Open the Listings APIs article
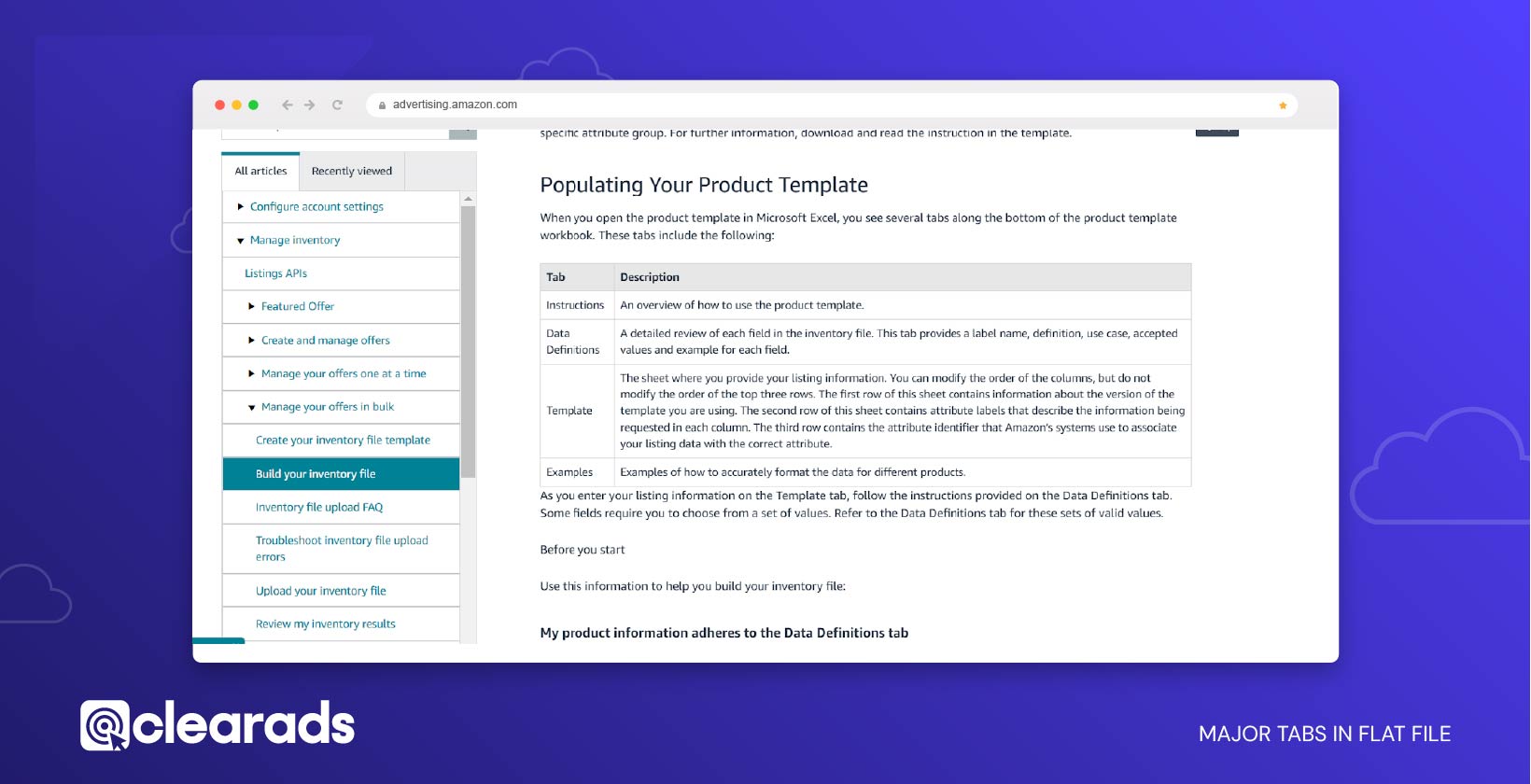This screenshot has height=784, width=1531. pos(275,273)
